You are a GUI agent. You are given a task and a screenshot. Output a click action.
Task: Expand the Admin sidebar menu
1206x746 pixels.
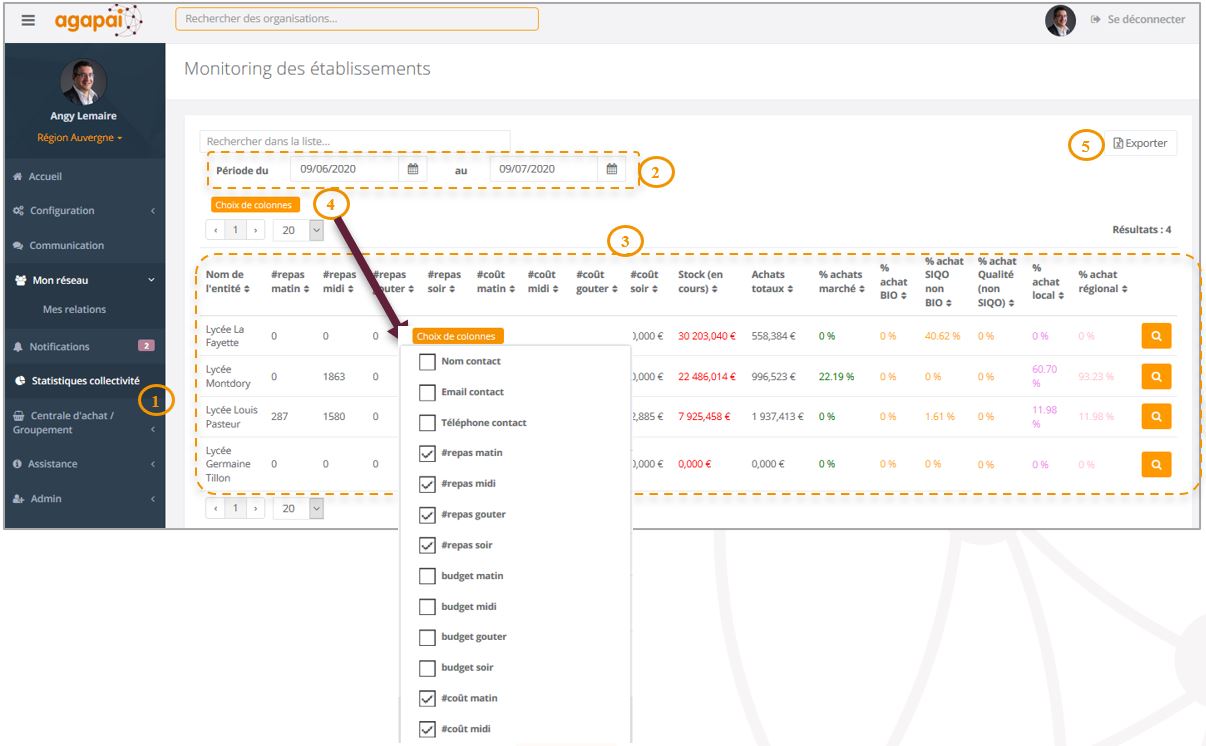[83, 499]
